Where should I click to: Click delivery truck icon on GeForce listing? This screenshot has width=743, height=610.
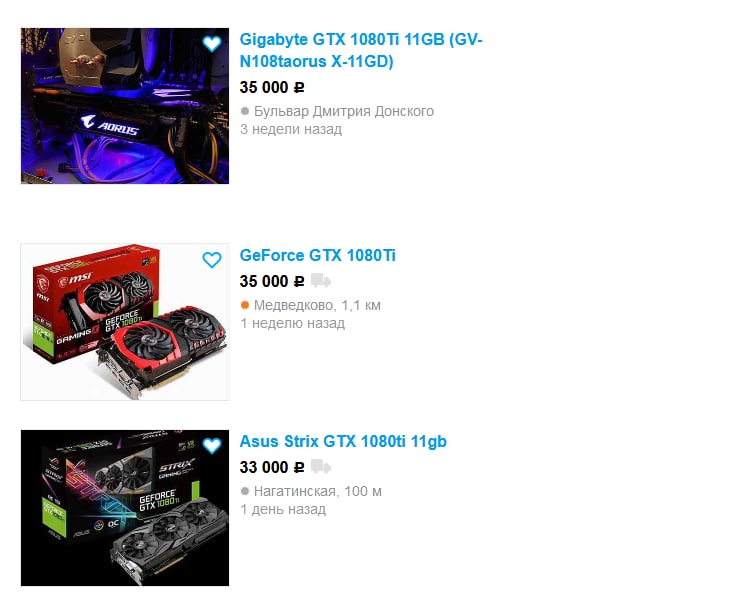pyautogui.click(x=321, y=281)
